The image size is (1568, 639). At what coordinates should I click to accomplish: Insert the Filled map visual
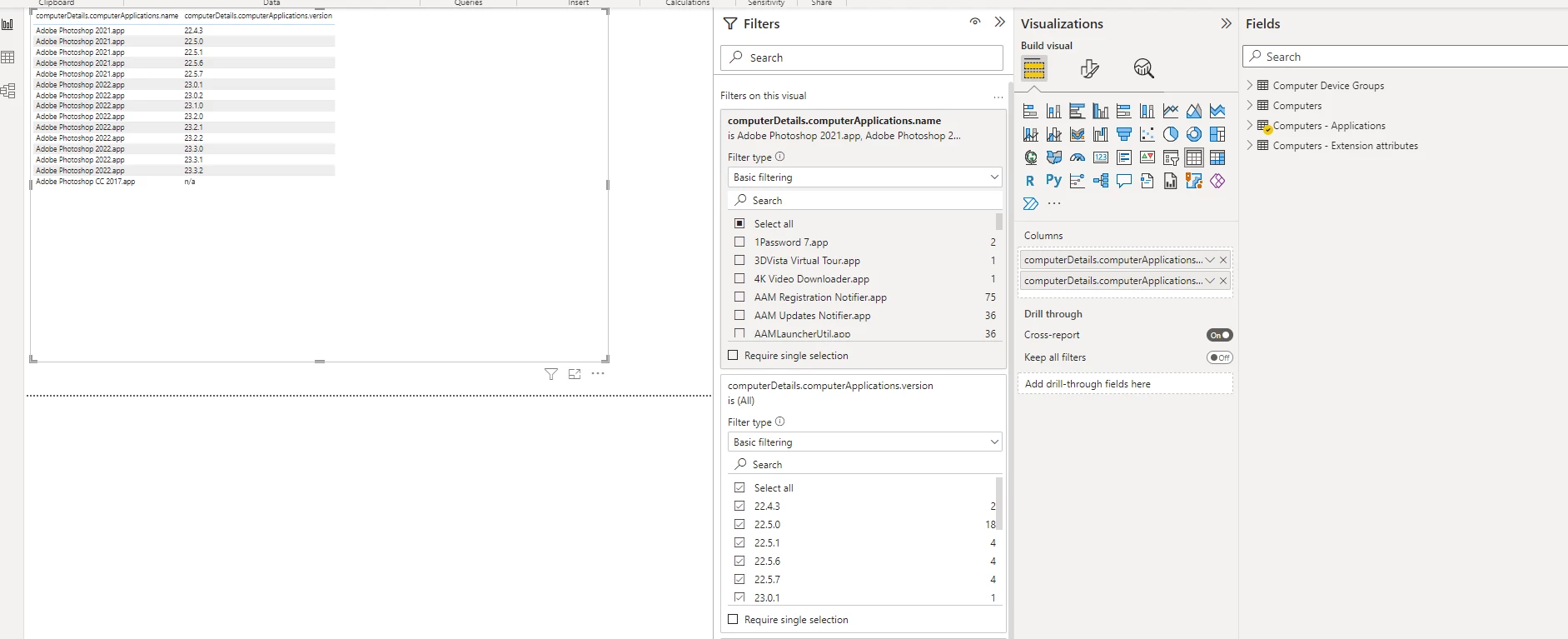pos(1054,157)
